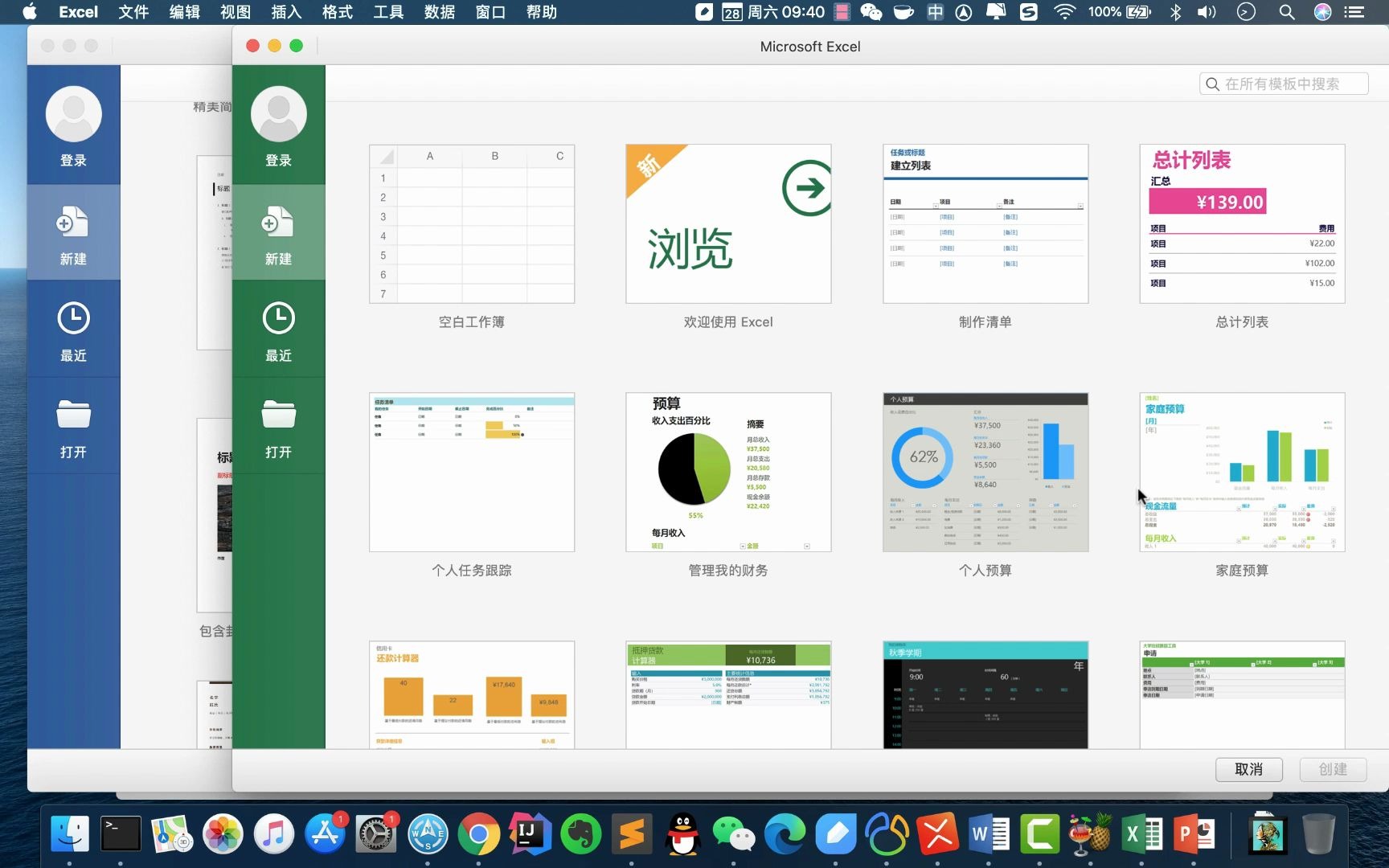Open Photos from the Dock
This screenshot has height=868, width=1389.
click(x=223, y=834)
